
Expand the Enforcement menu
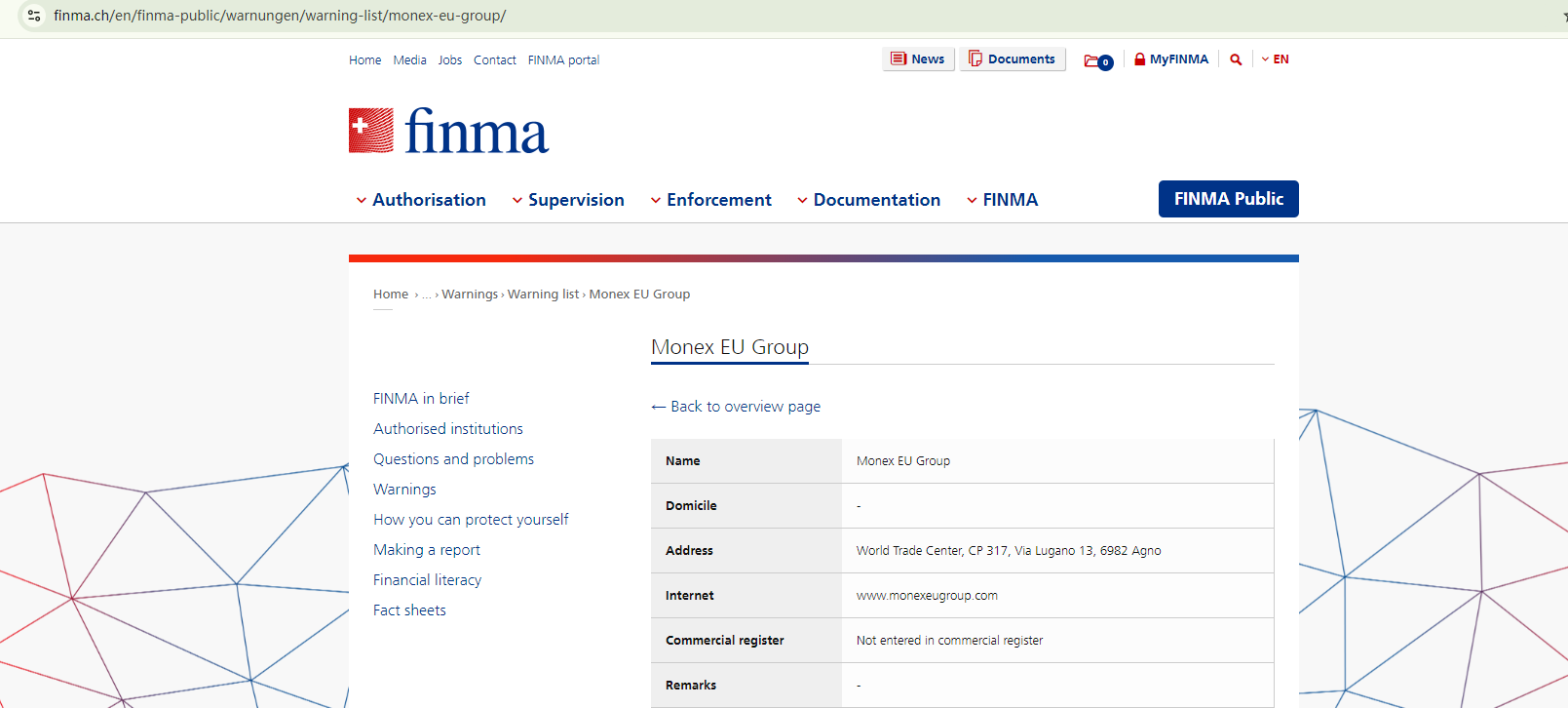click(711, 200)
